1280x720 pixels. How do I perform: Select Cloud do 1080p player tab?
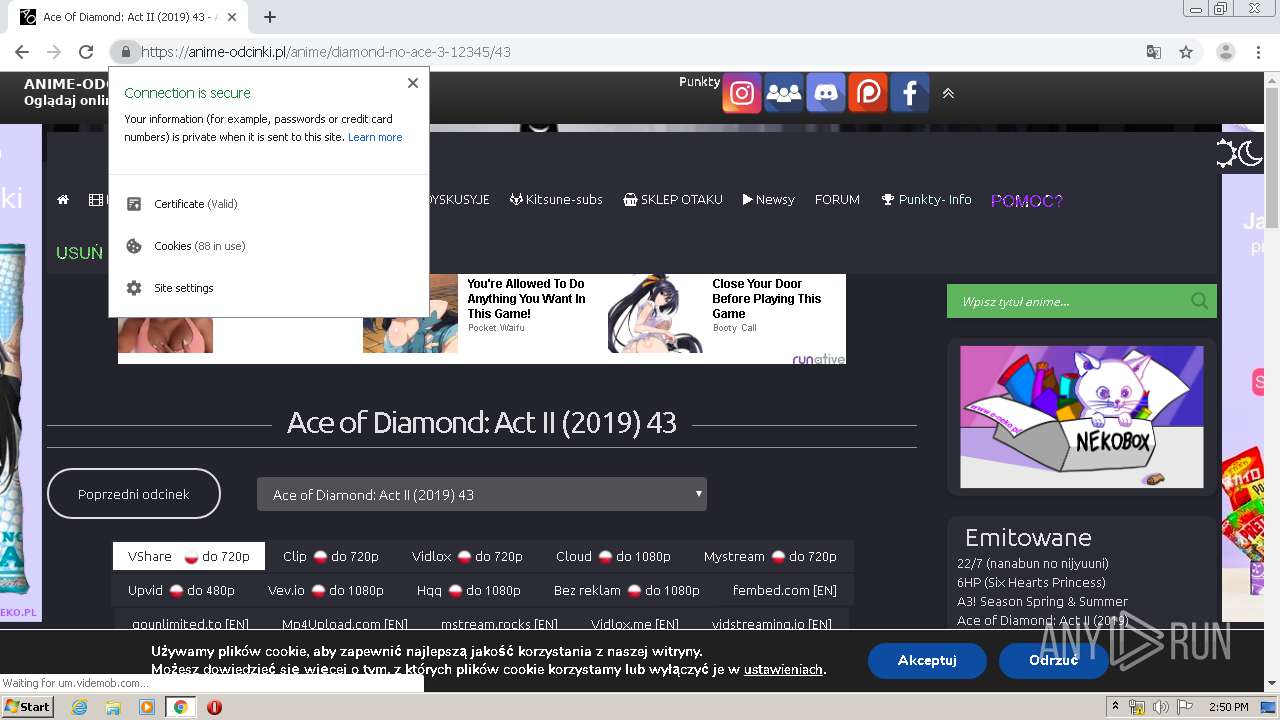[613, 556]
